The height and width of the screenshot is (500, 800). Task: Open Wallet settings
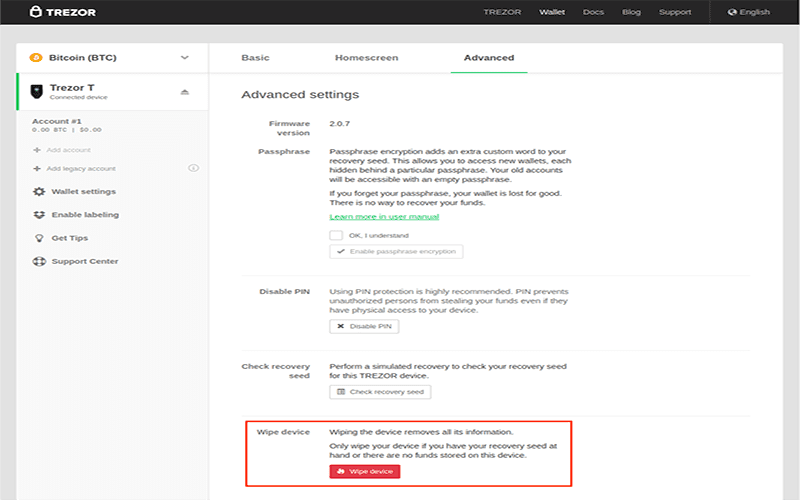click(x=84, y=191)
